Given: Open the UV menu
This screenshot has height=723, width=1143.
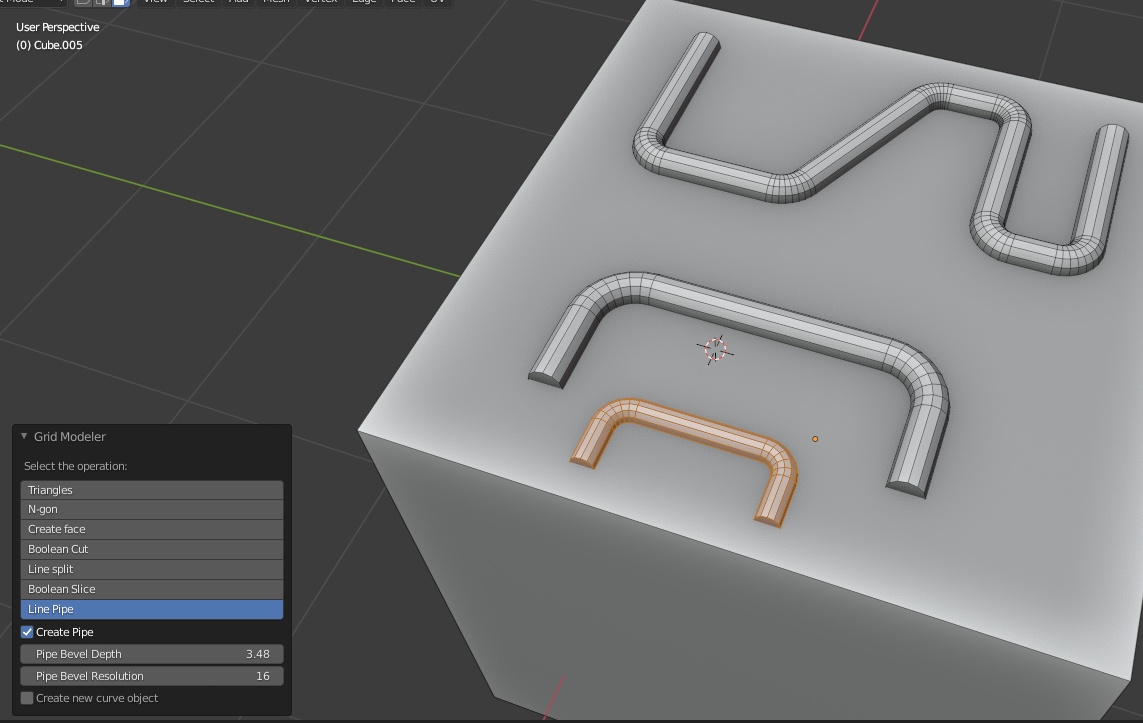Looking at the screenshot, I should pos(437,3).
